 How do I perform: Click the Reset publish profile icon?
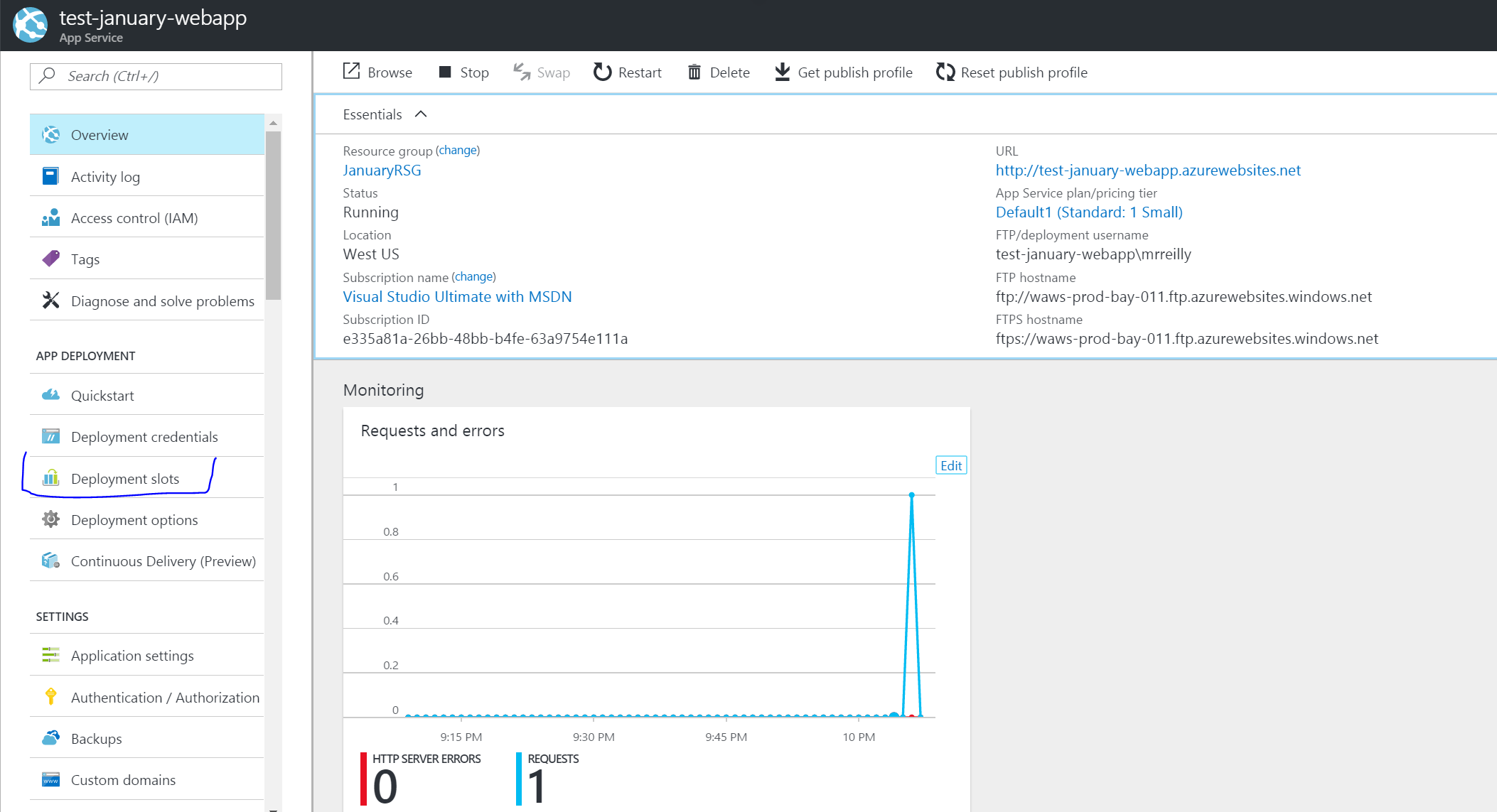[945, 72]
